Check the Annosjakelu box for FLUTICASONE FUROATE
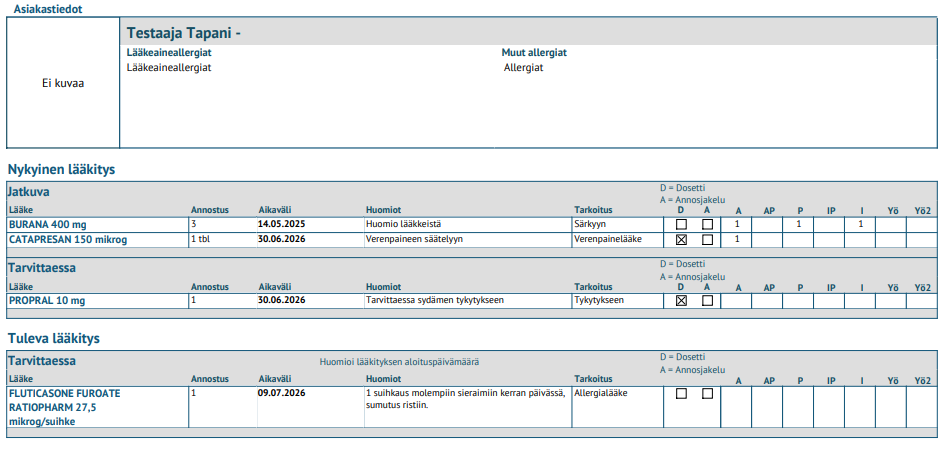Screen dimensions: 946x451 click(708, 394)
